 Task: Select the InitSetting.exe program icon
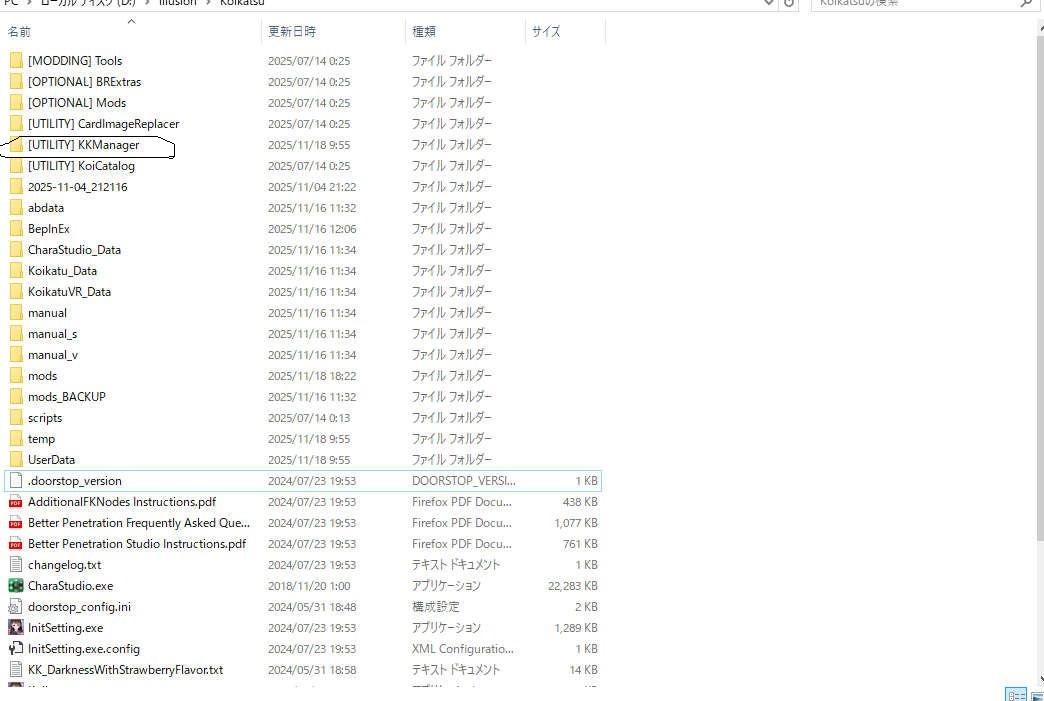pos(16,628)
